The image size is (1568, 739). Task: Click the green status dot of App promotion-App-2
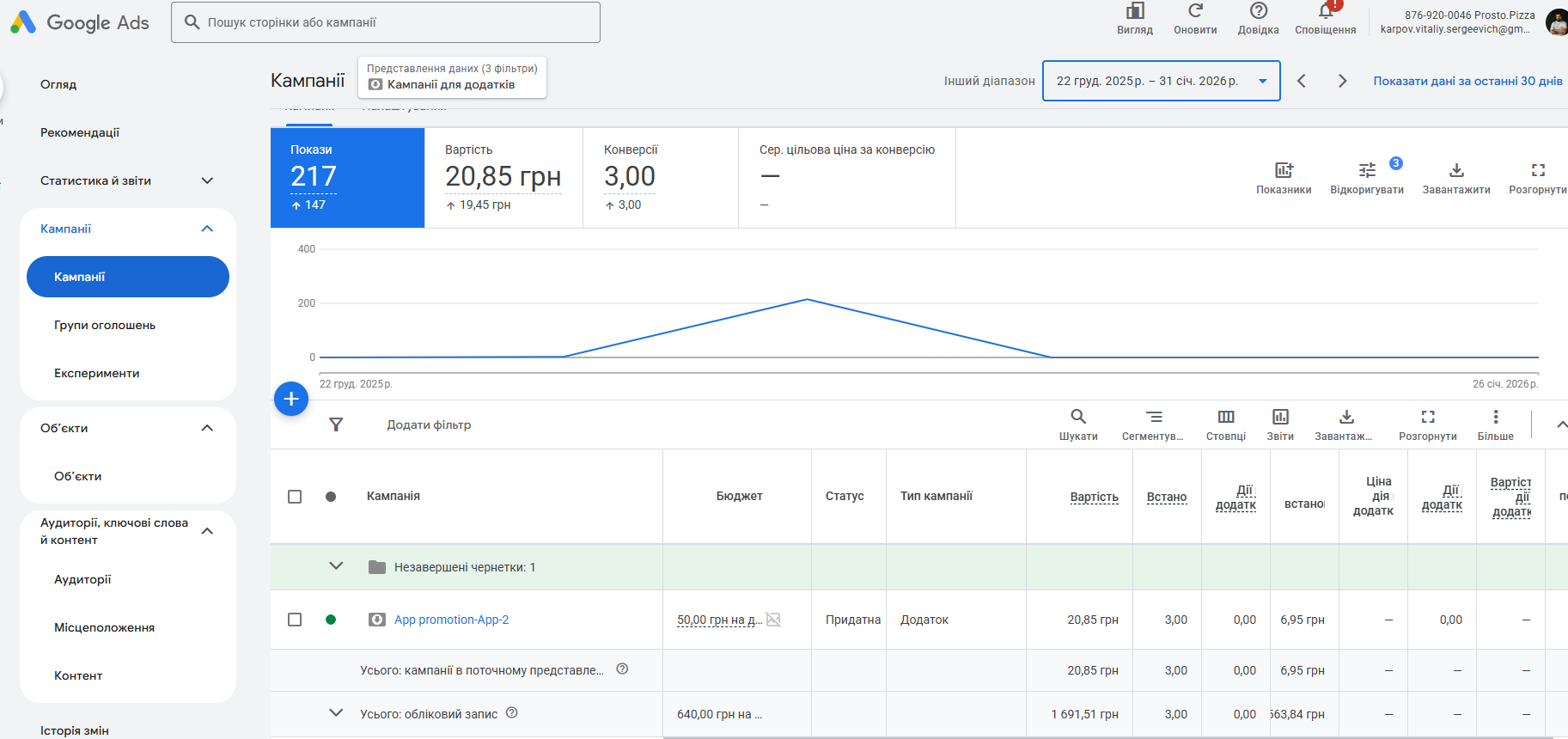coord(331,620)
